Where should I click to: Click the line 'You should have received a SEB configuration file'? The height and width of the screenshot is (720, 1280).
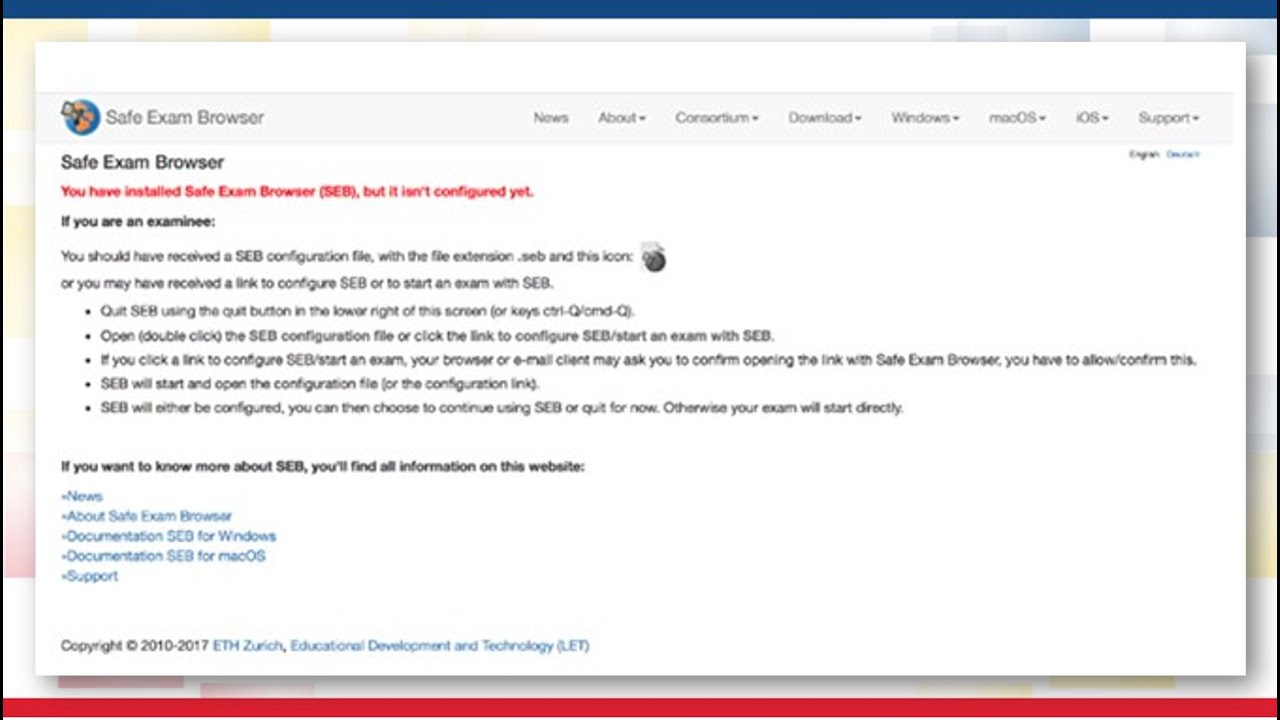point(347,256)
